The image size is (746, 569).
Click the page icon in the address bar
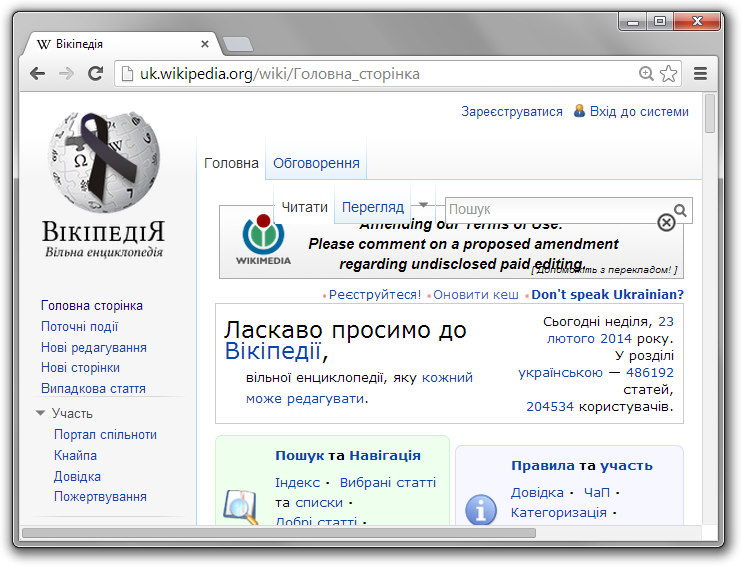[127, 74]
